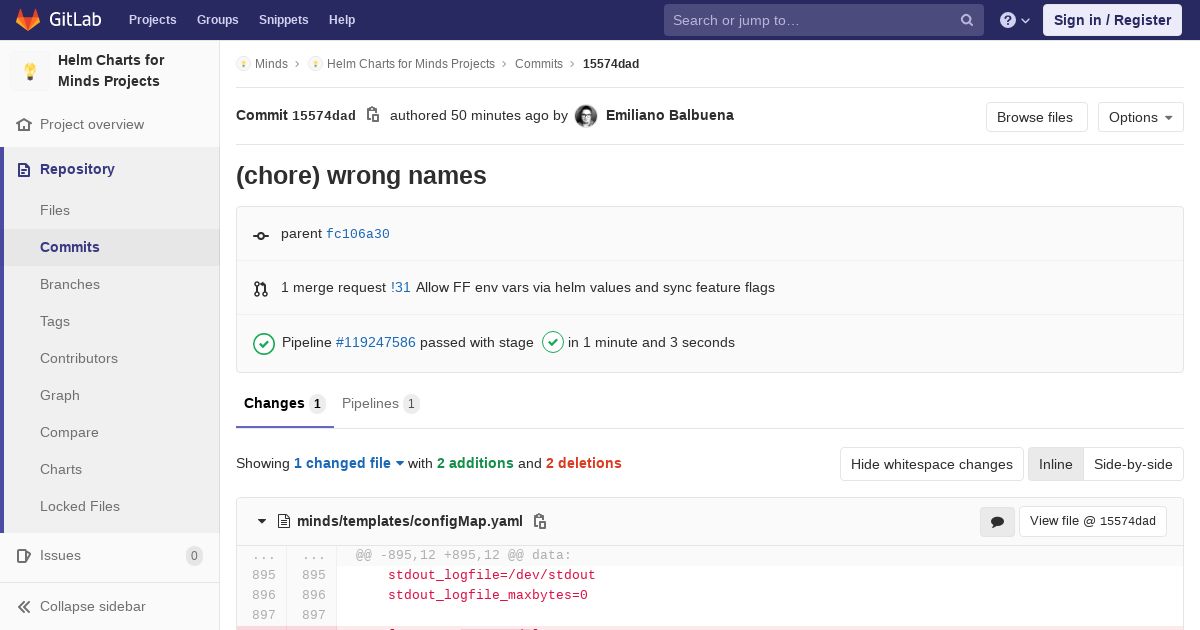
Task: Click Issues count badge 0
Action: click(x=194, y=556)
